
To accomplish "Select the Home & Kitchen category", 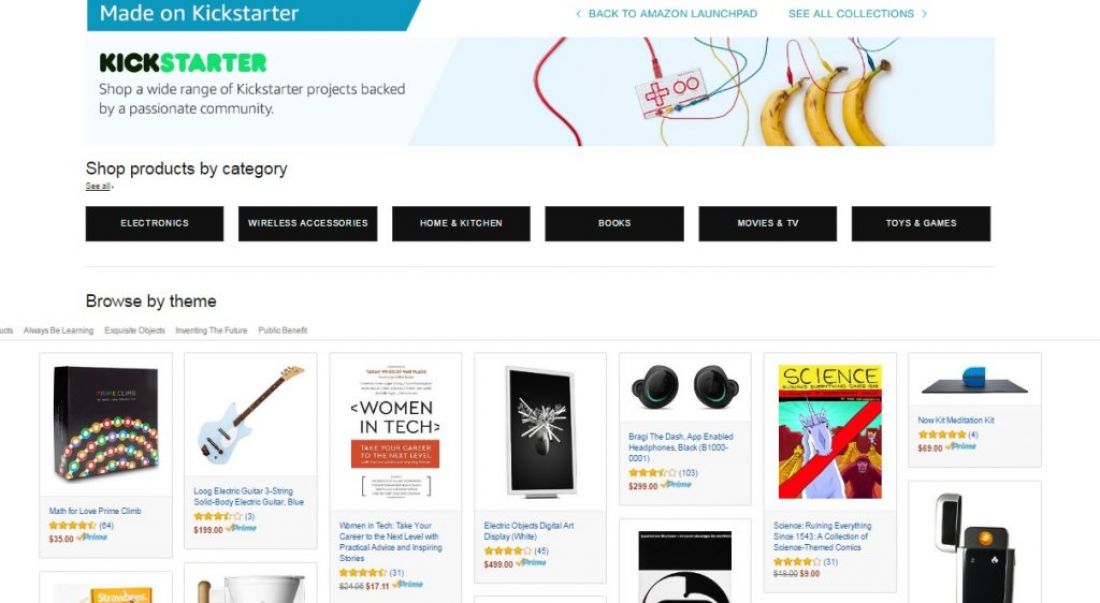I will point(461,224).
